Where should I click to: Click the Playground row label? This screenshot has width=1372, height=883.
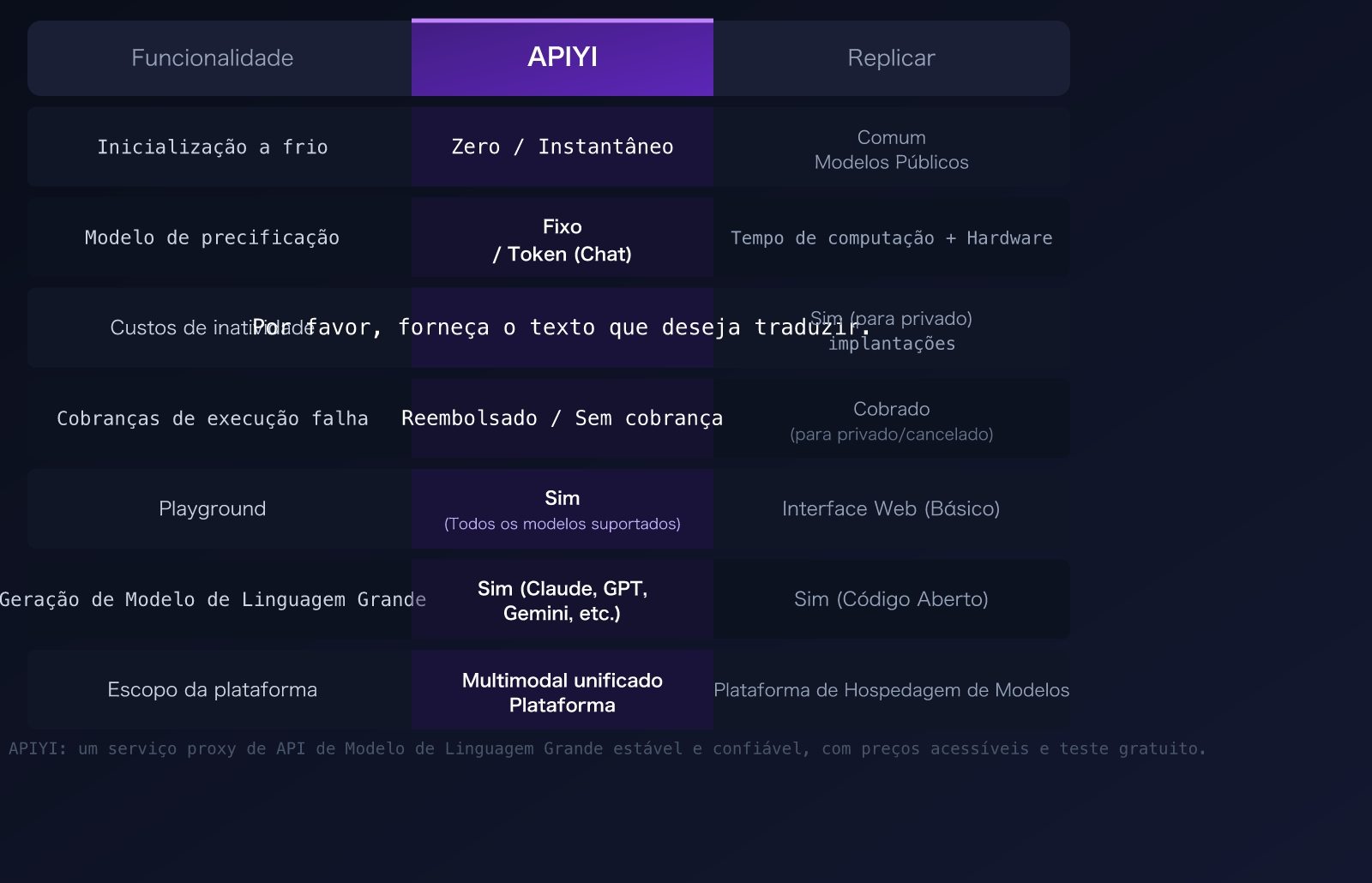pos(213,508)
